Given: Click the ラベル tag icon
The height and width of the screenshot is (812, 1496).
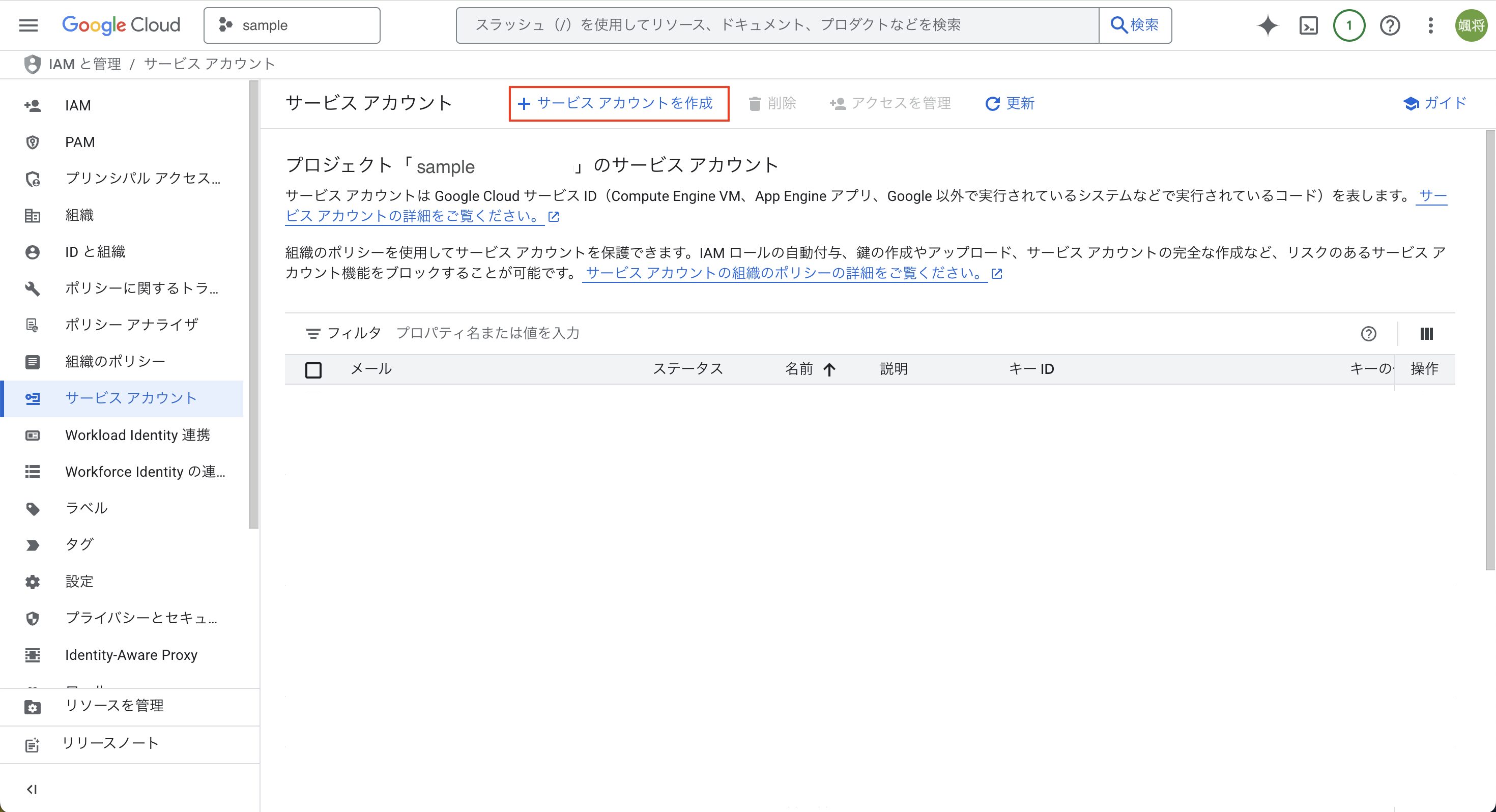Looking at the screenshot, I should tap(33, 508).
